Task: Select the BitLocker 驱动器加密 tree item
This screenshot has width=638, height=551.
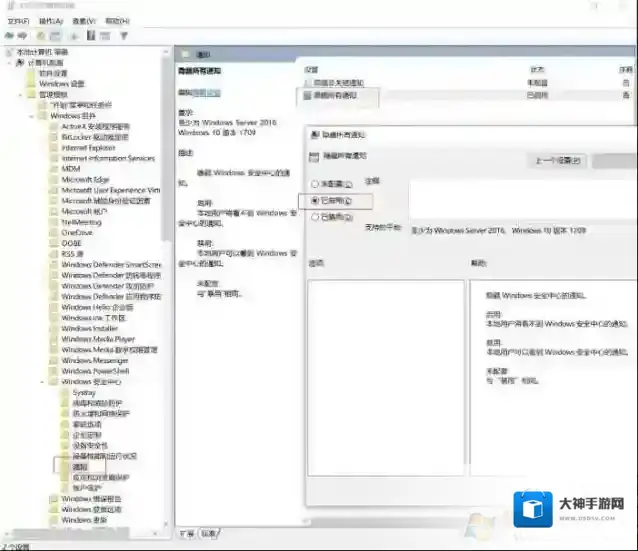Action: [95, 137]
